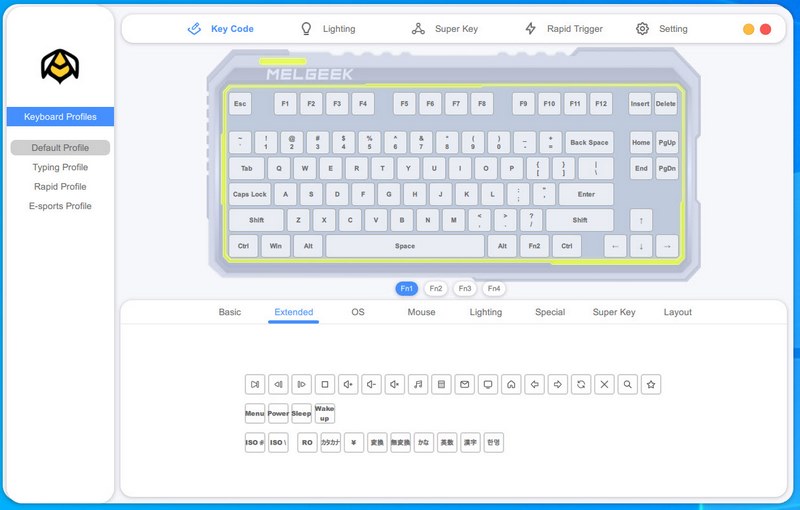Select the Mail envelope key
This screenshot has height=510, width=800.
point(464,385)
